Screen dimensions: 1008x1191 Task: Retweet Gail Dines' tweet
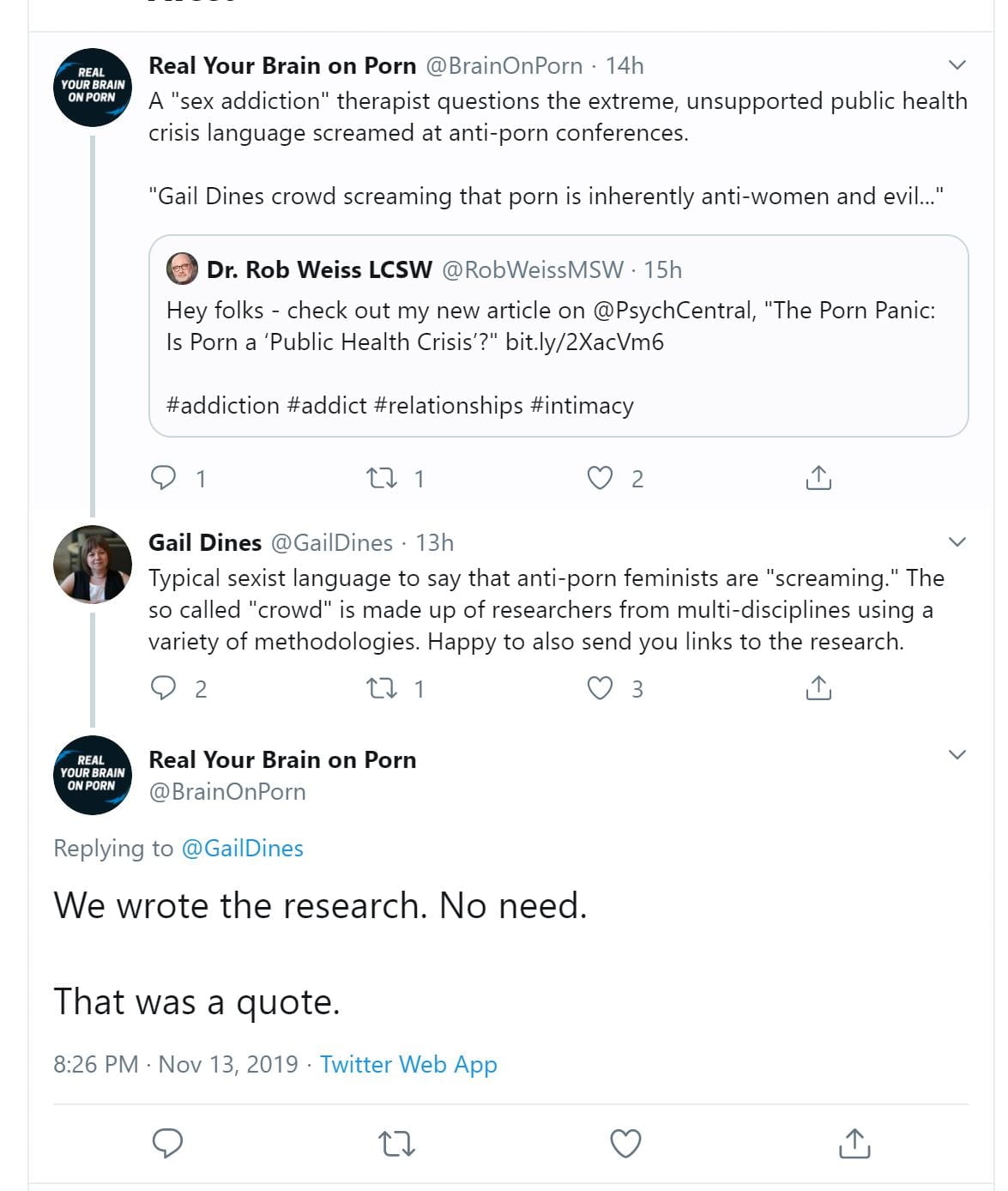381,688
